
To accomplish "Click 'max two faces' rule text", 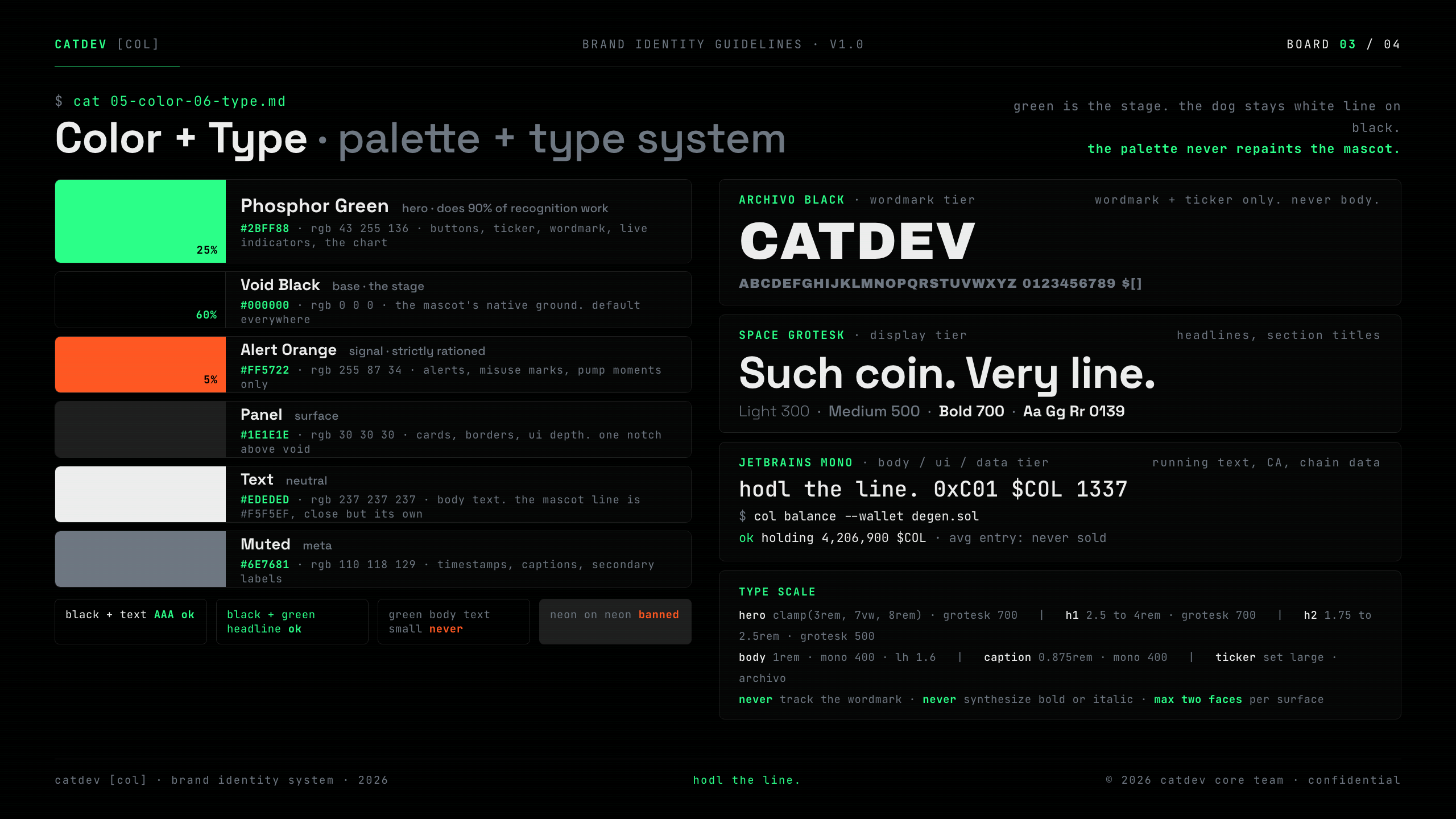I will (1198, 700).
